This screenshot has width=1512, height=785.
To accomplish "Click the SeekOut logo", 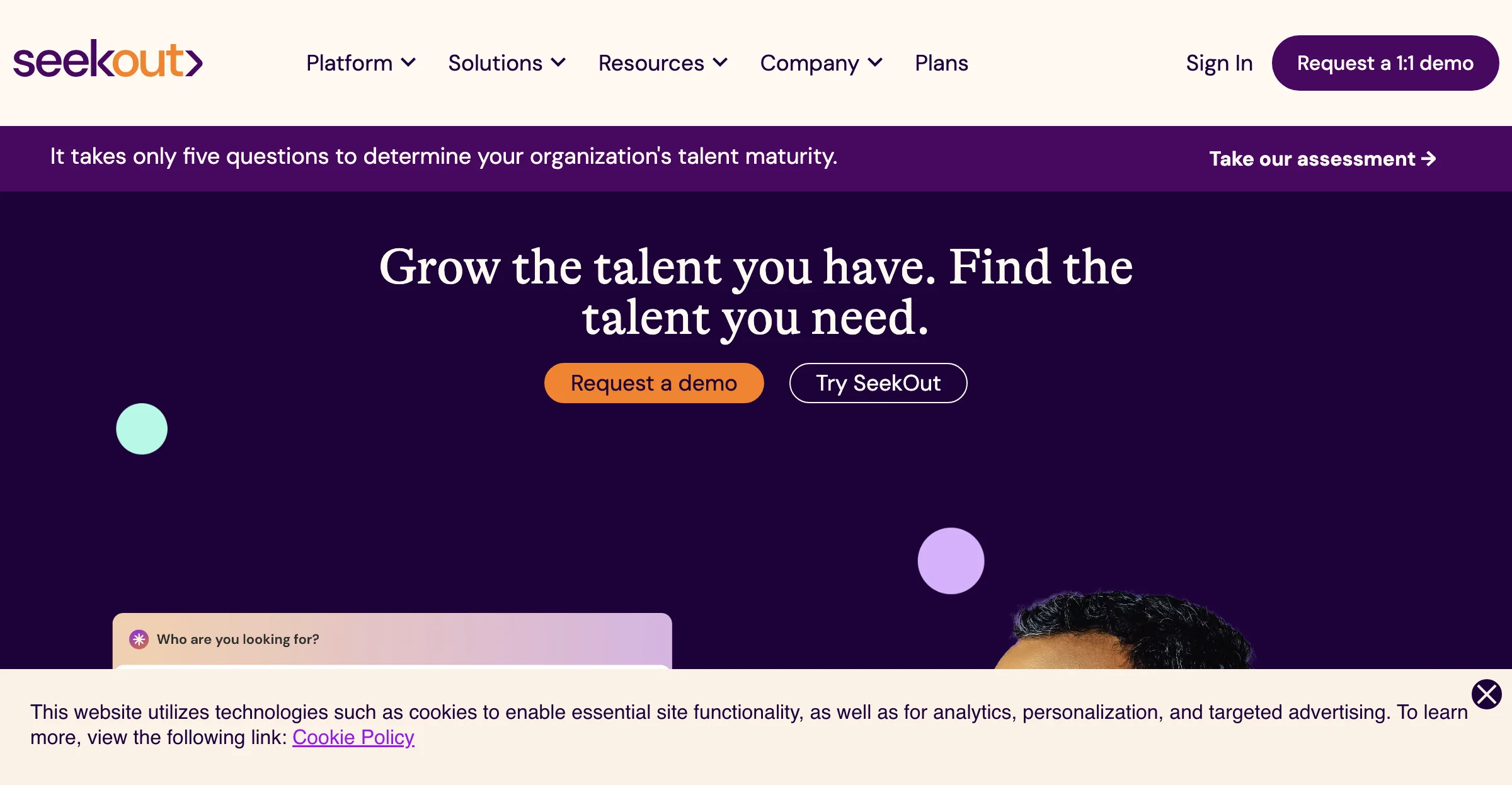I will coord(108,60).
